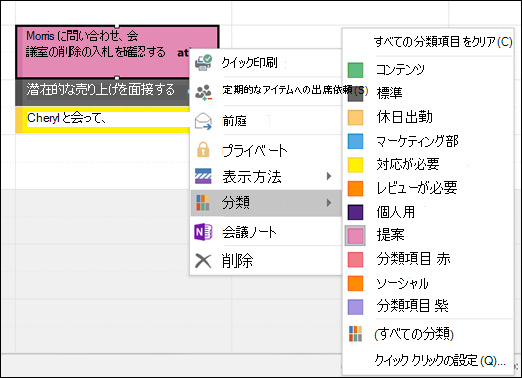522x378 pixels.
Task: Select 提案 category label
Action: point(390,235)
